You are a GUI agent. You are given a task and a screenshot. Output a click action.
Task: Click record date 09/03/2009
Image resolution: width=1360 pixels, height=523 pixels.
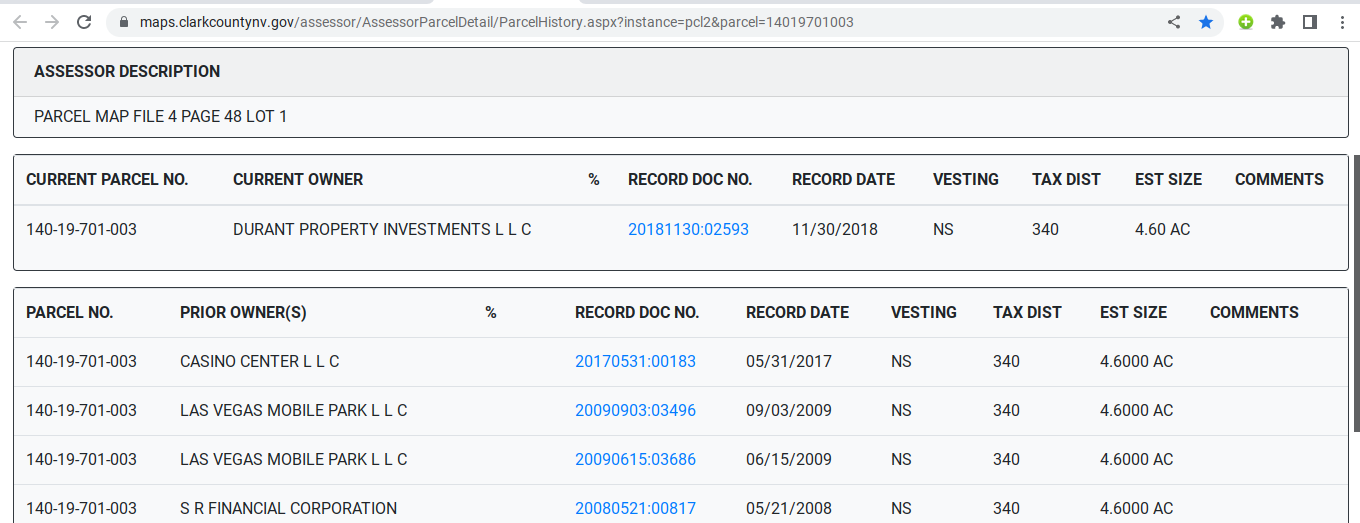(x=789, y=411)
